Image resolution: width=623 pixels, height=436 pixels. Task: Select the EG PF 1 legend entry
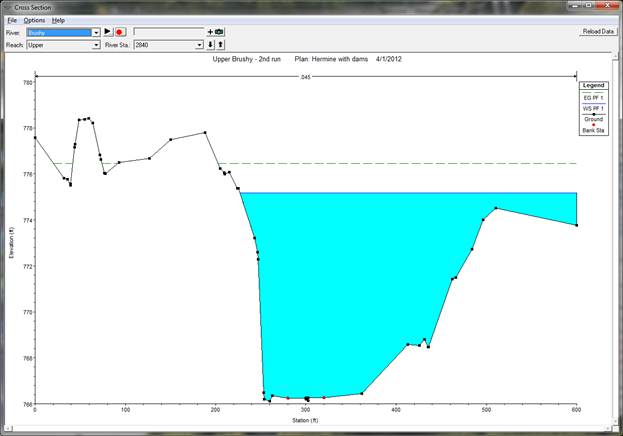pyautogui.click(x=594, y=98)
